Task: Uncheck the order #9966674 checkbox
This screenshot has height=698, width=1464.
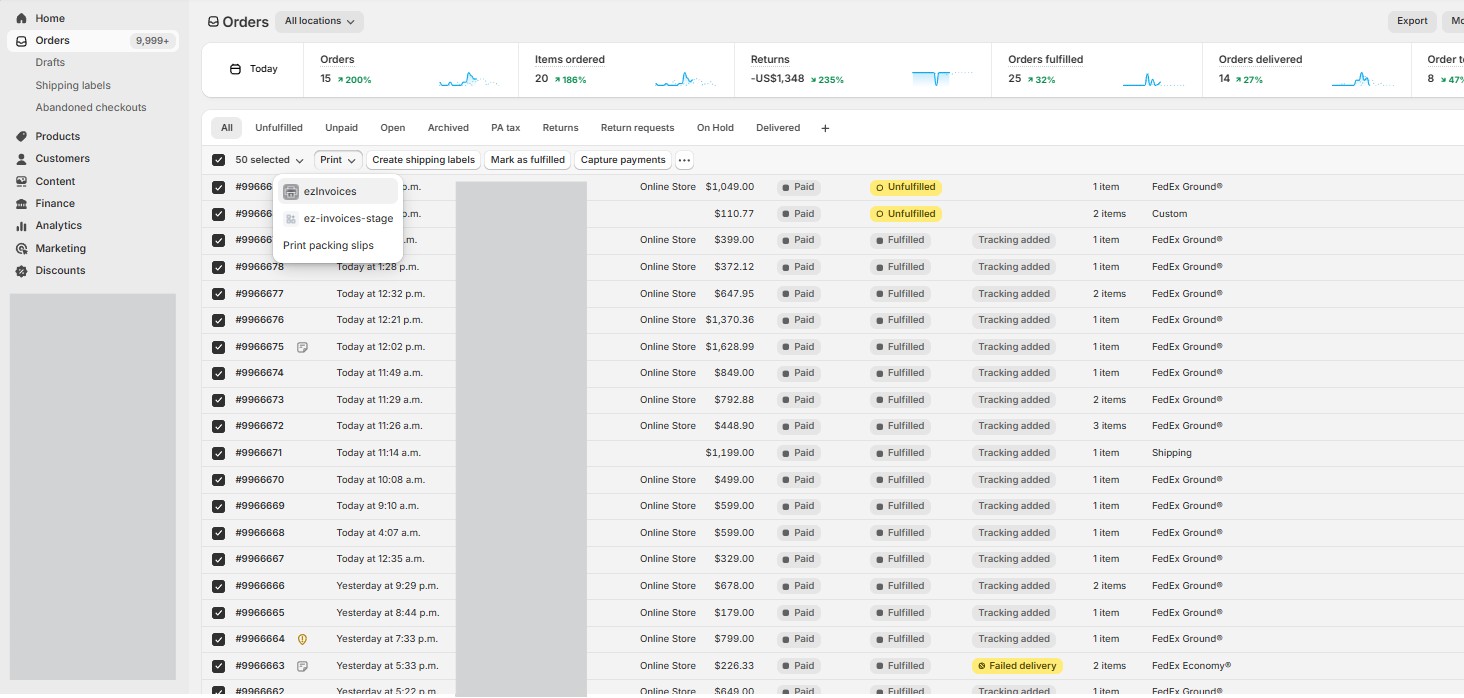Action: (218, 373)
